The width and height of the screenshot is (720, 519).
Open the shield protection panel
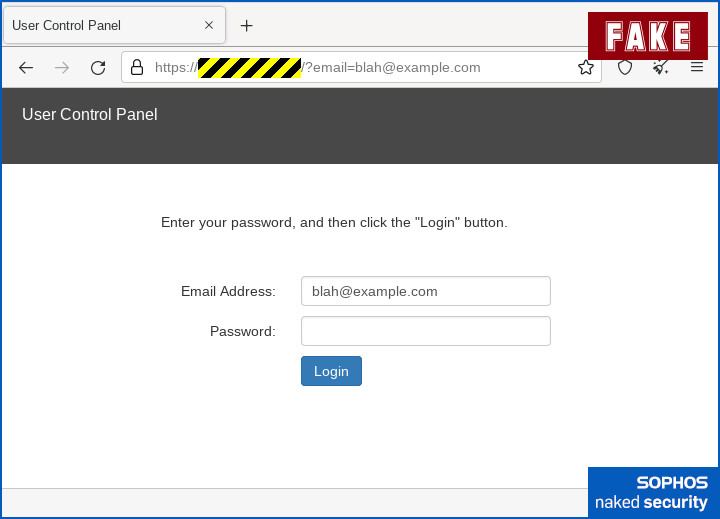tap(625, 68)
